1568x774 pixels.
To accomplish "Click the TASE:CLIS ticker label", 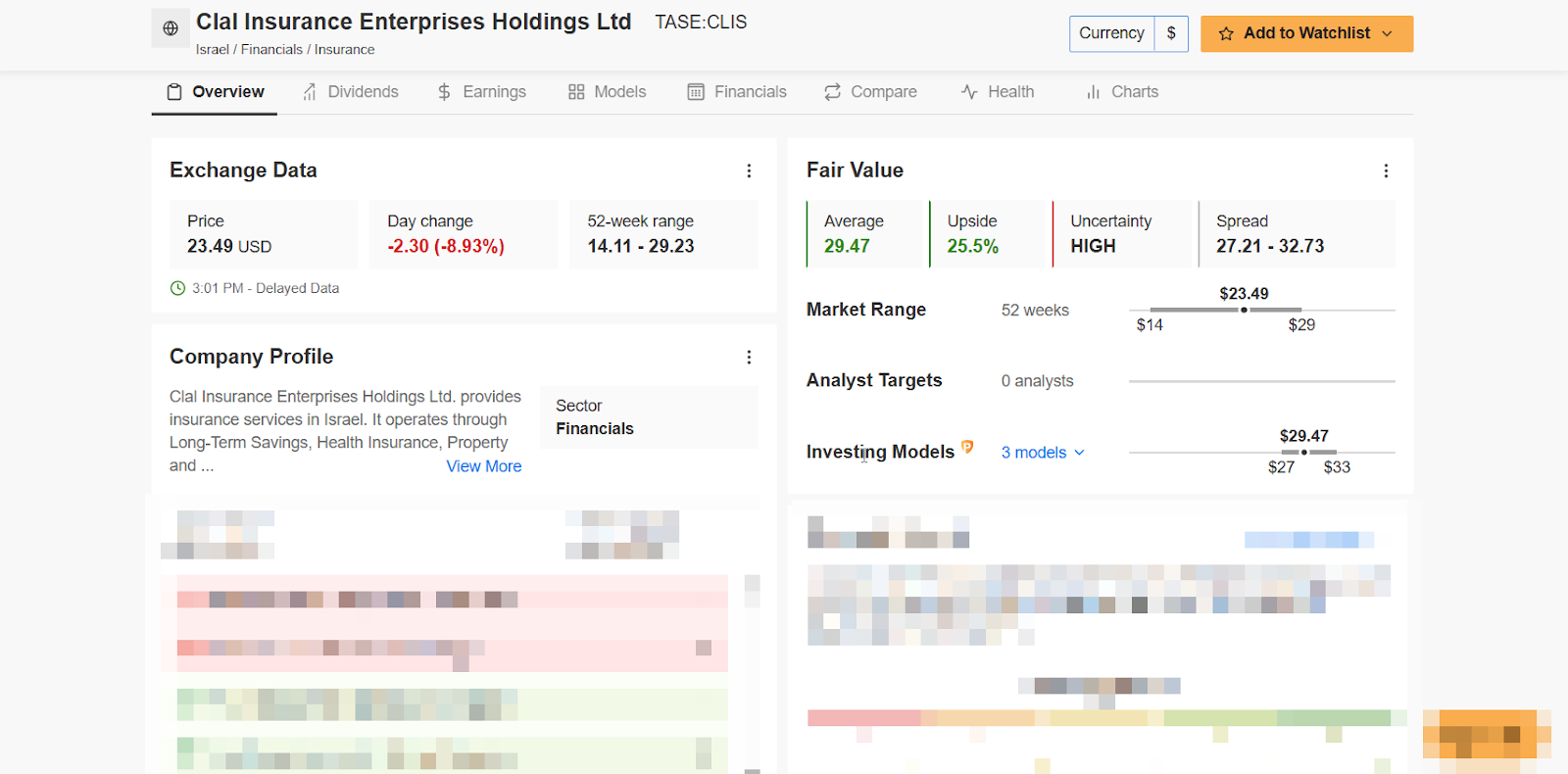I will coord(701,23).
